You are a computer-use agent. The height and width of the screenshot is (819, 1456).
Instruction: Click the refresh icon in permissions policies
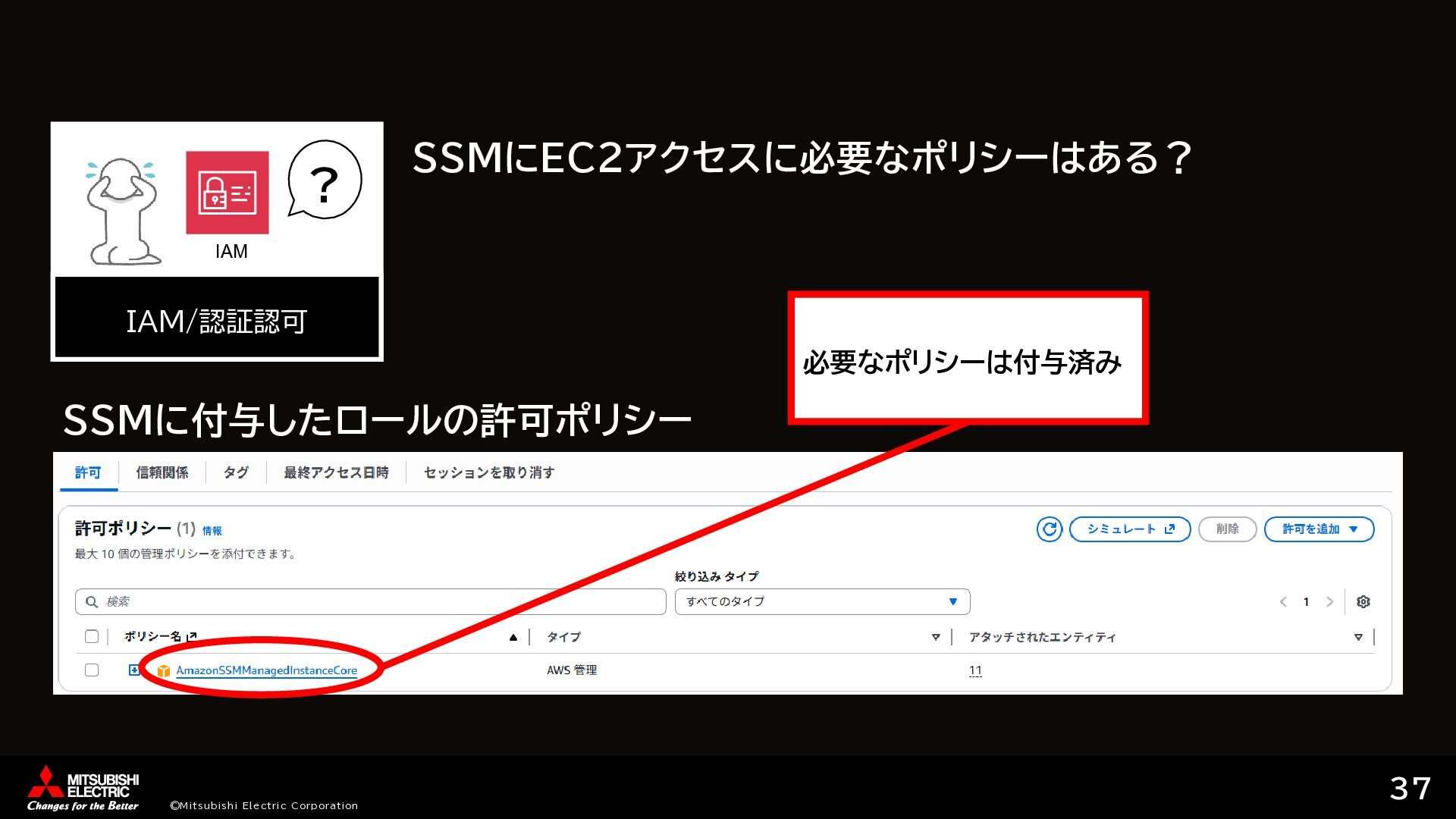coord(1050,529)
